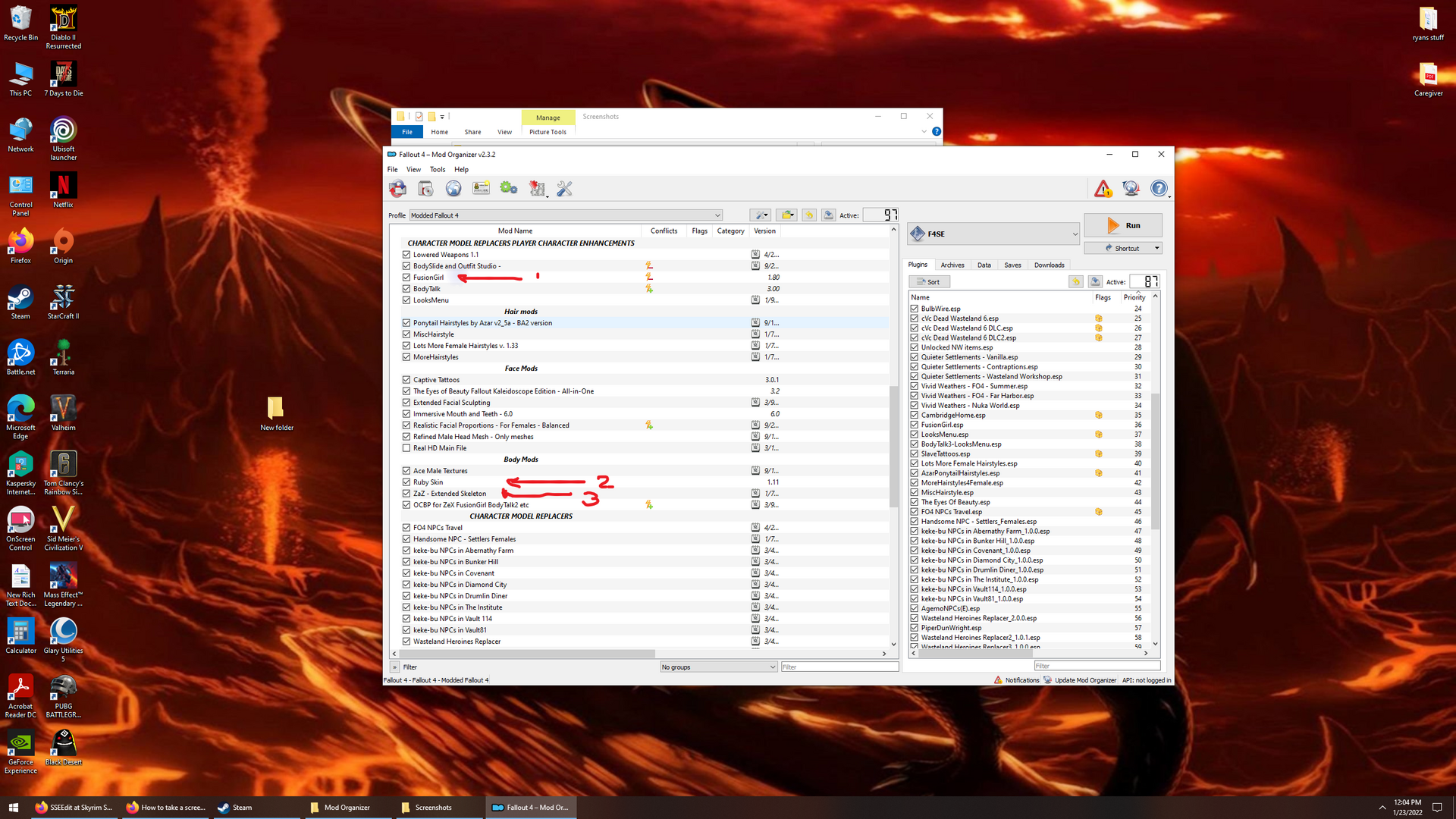
Task: Open the Profiles ID card icon
Action: pos(481,189)
